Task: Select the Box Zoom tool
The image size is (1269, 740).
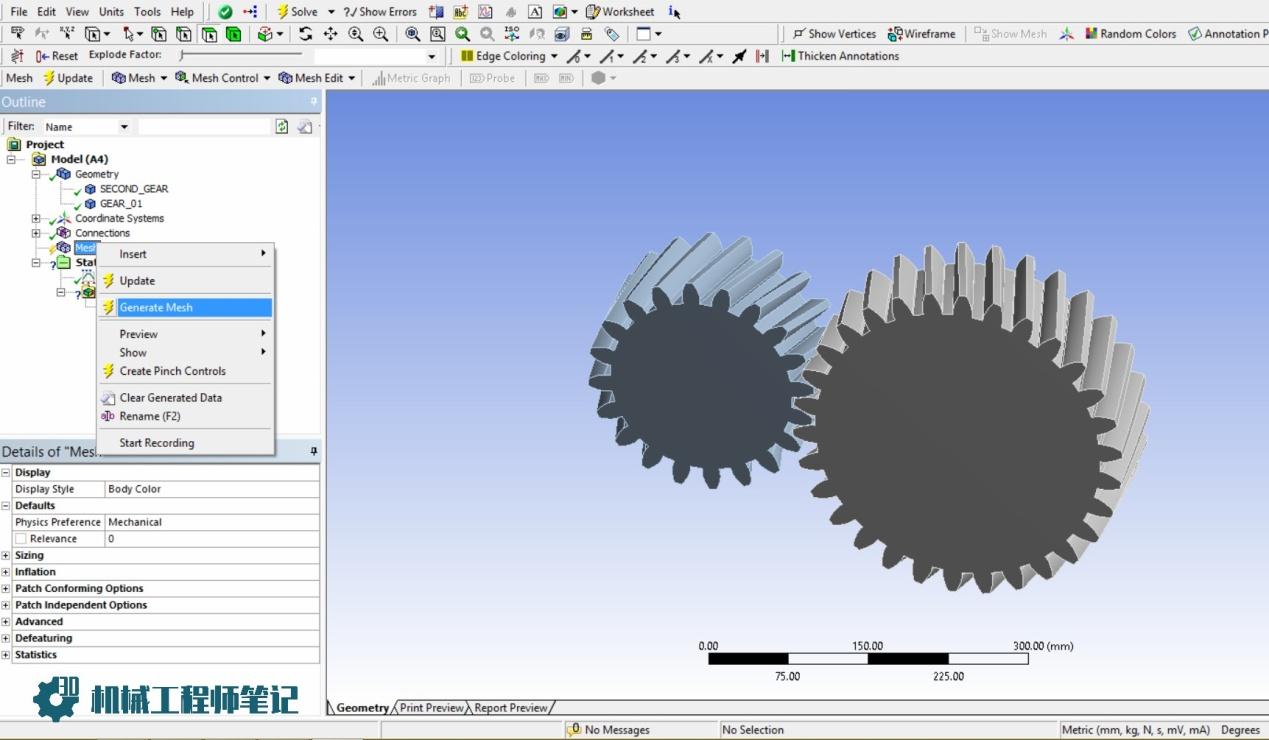Action: (381, 34)
